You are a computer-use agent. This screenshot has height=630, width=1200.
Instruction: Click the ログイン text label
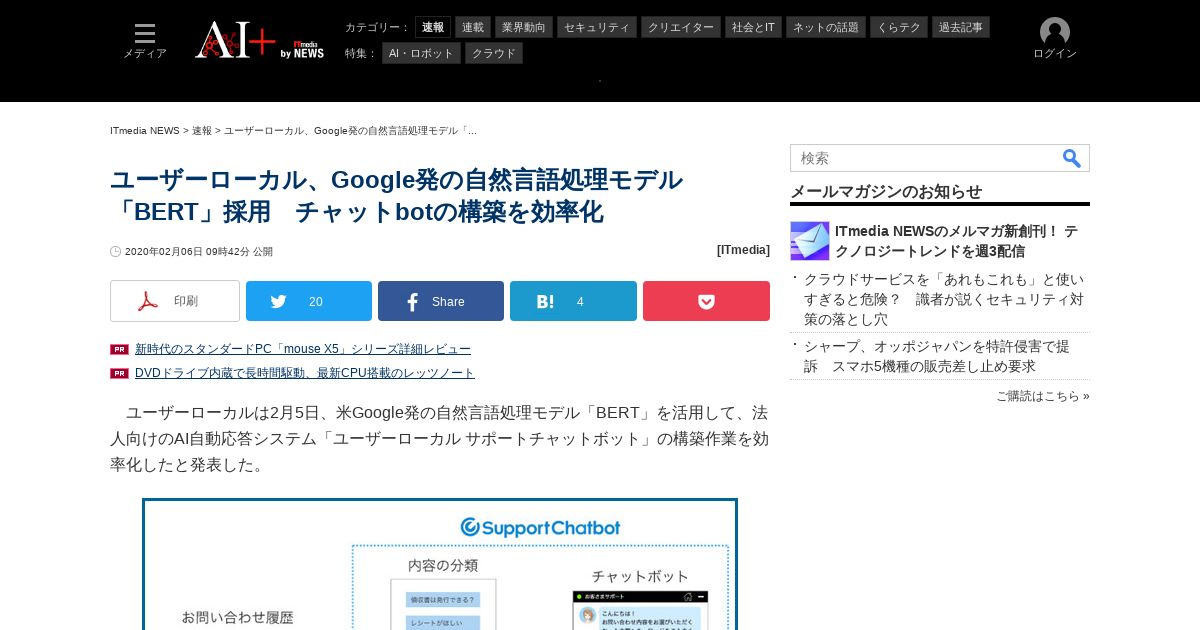click(x=1055, y=54)
